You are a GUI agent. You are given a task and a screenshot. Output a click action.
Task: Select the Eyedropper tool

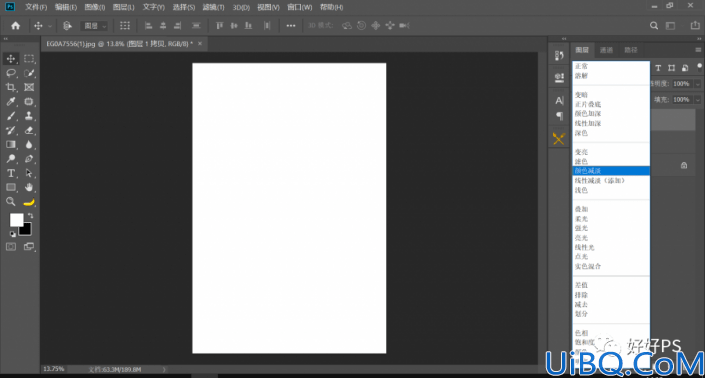[11, 102]
